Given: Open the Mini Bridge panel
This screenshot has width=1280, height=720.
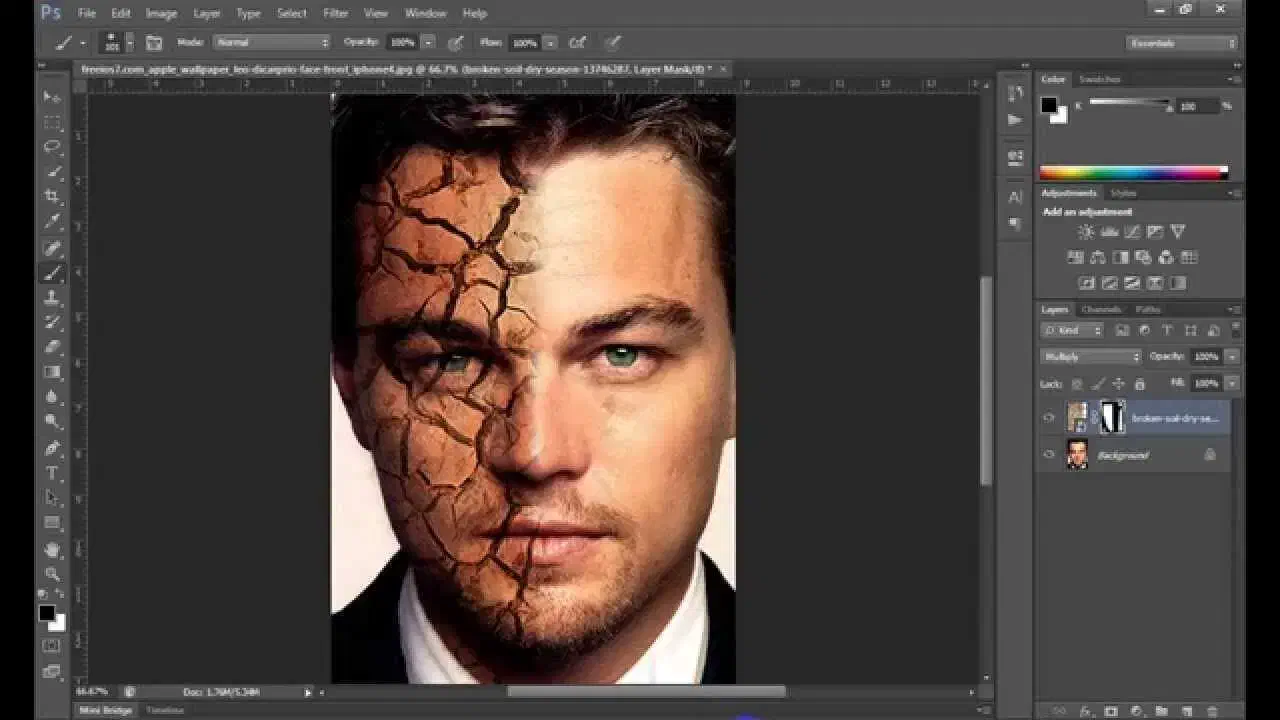Looking at the screenshot, I should click(105, 710).
